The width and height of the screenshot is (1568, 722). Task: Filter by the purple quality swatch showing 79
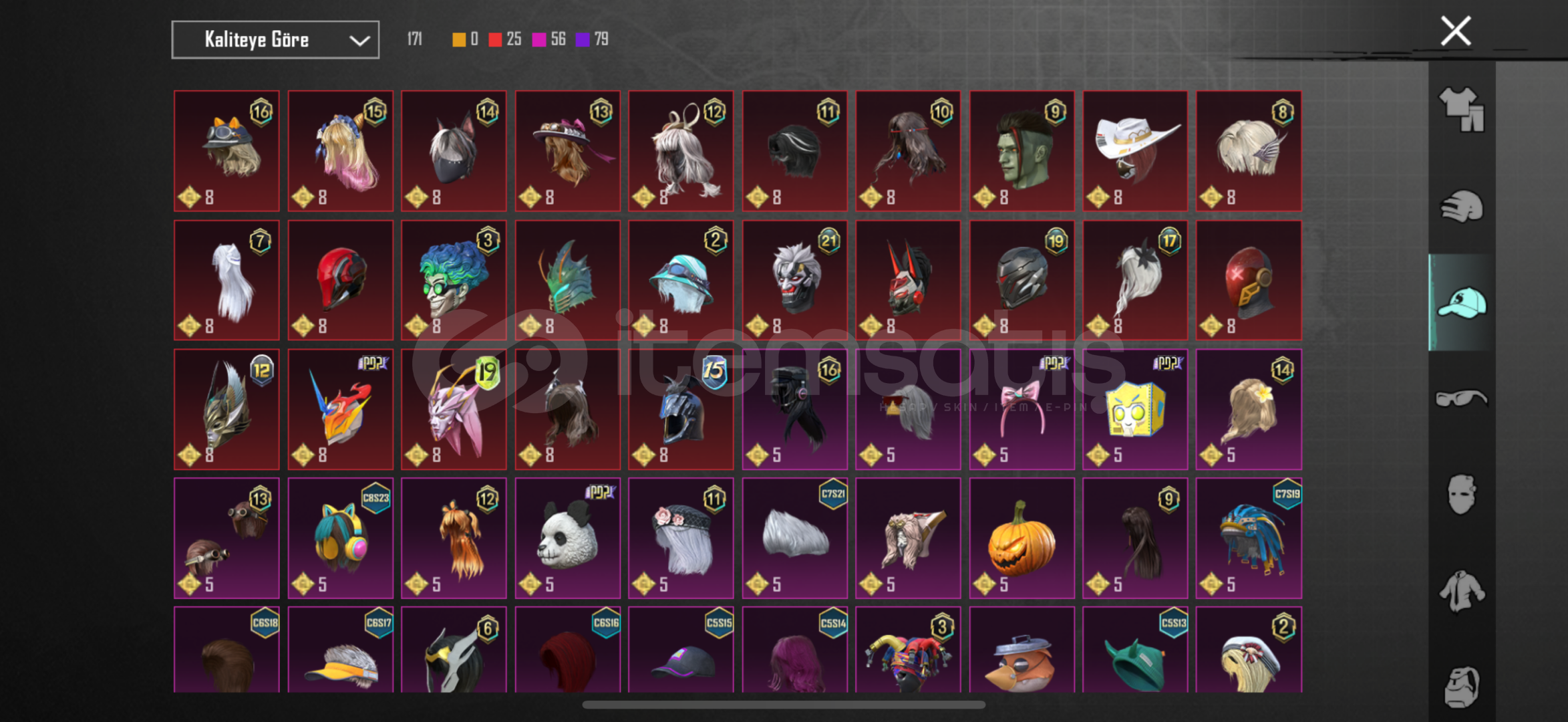583,40
